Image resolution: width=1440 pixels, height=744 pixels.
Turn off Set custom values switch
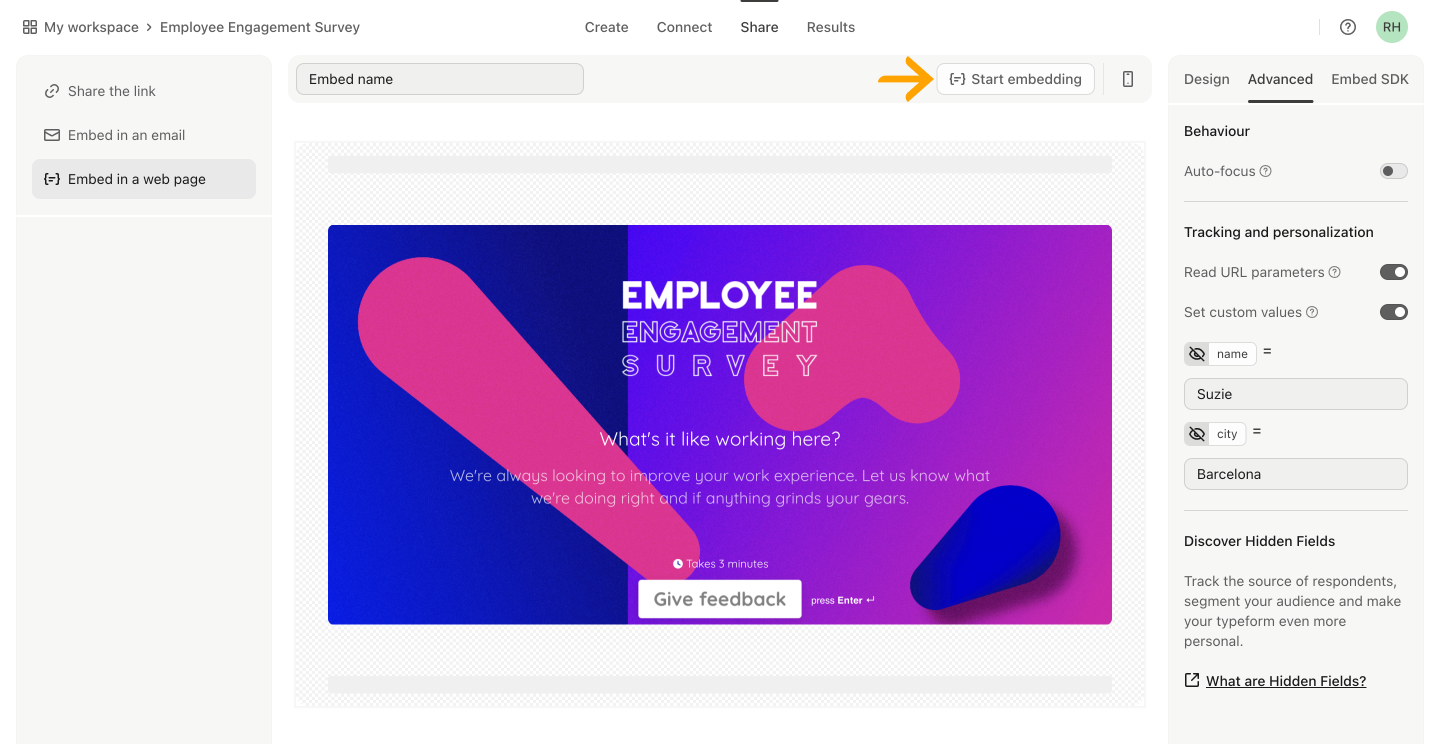pos(1394,312)
